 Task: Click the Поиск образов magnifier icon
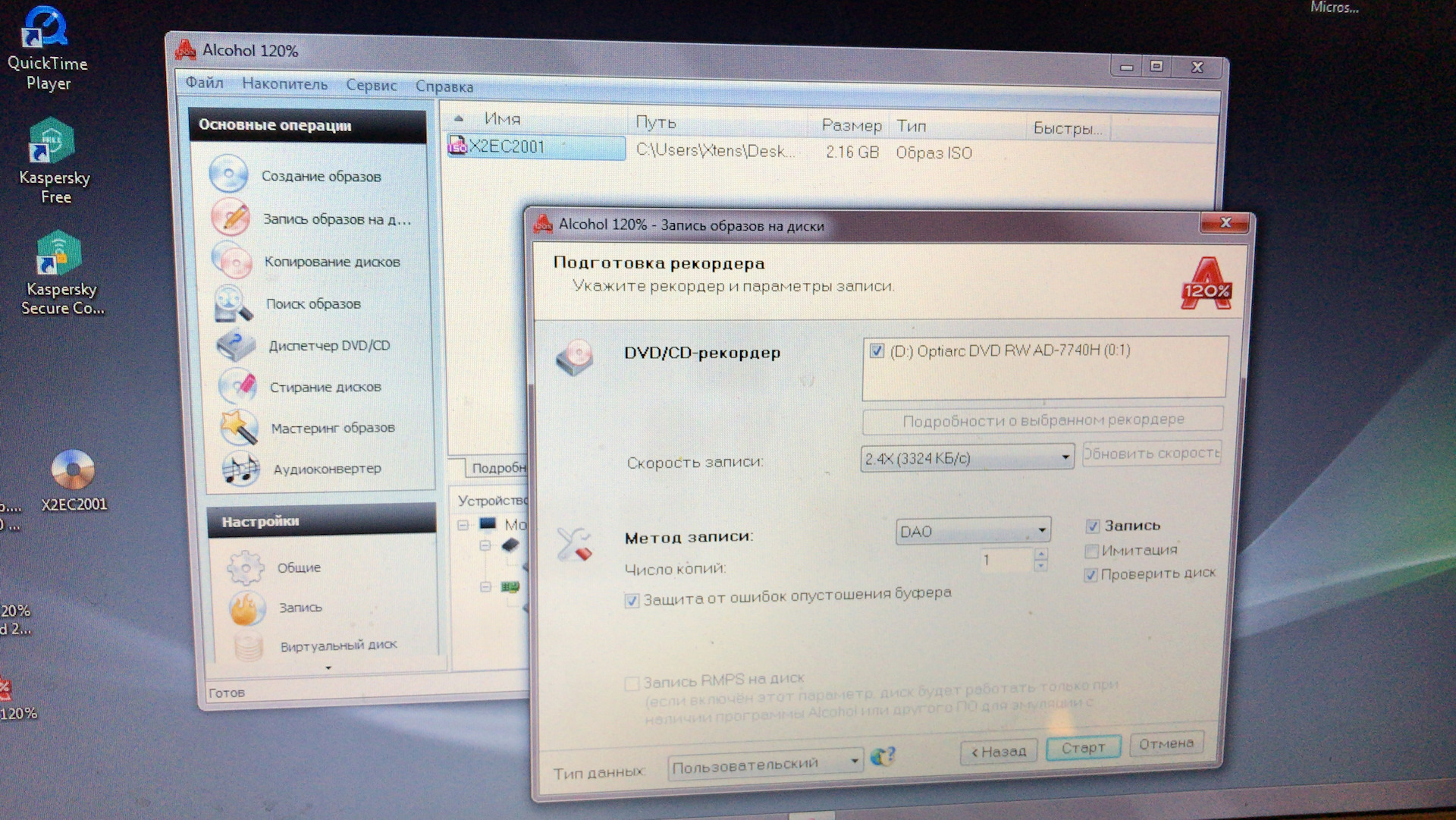(233, 303)
